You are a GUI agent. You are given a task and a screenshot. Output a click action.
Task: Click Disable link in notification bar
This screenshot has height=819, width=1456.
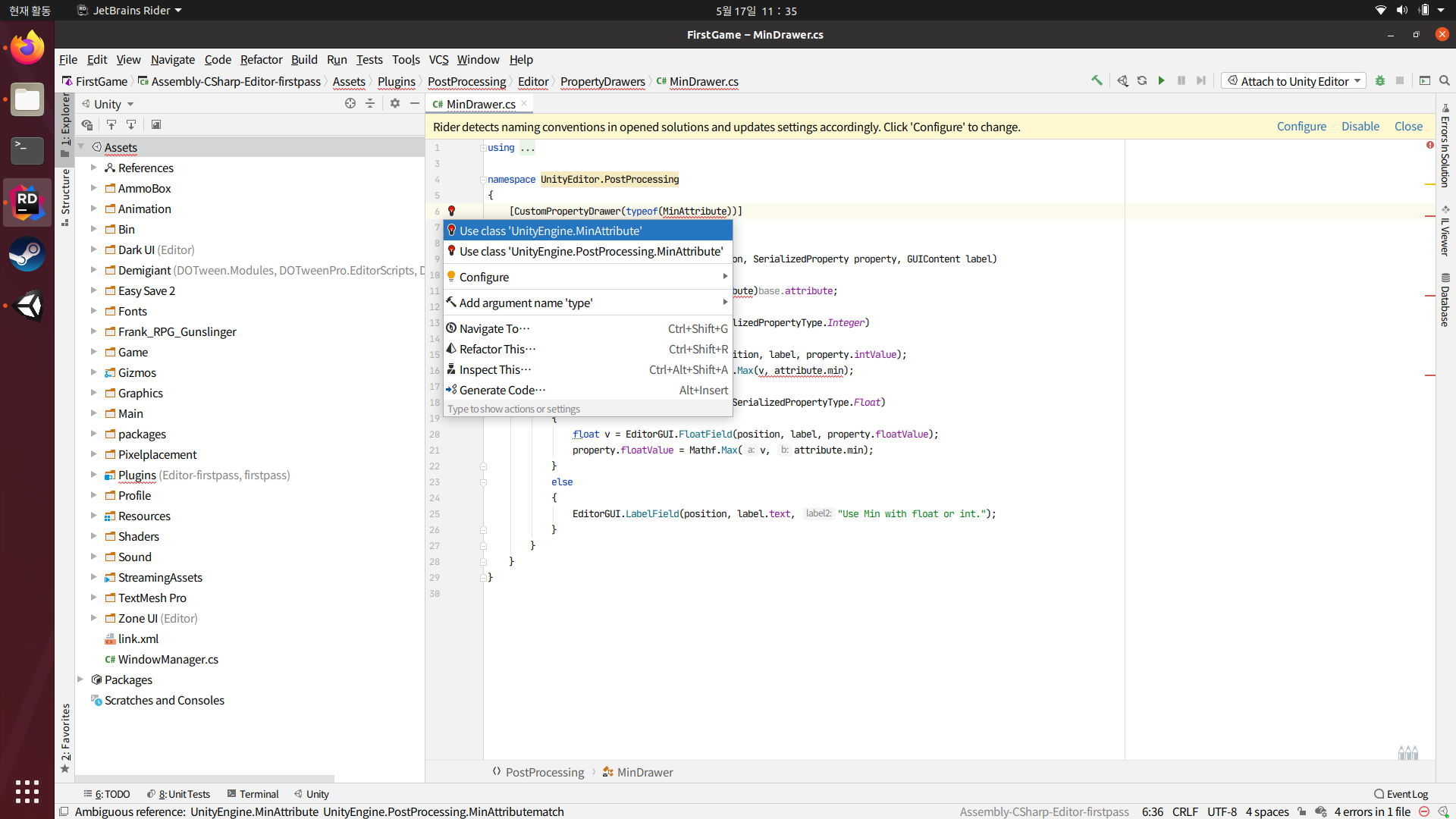[1360, 127]
